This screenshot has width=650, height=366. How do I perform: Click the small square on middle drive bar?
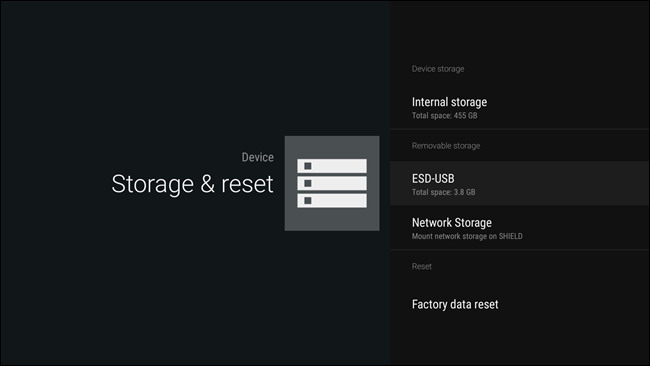pos(308,183)
